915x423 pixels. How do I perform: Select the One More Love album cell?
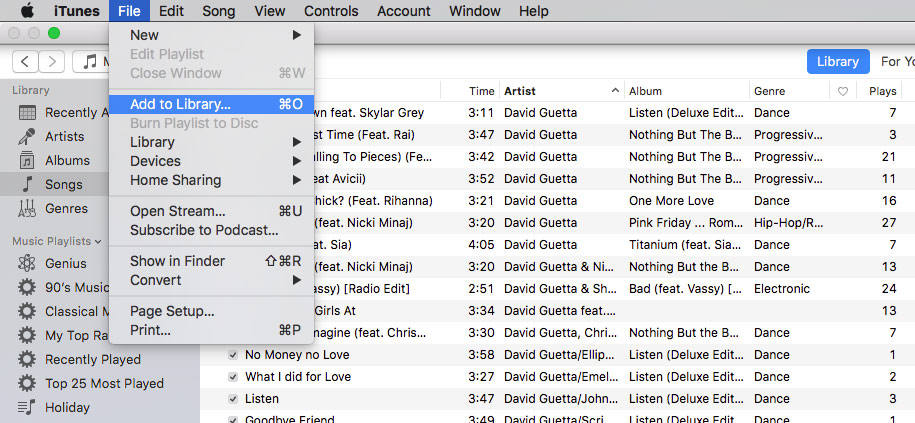(x=671, y=201)
